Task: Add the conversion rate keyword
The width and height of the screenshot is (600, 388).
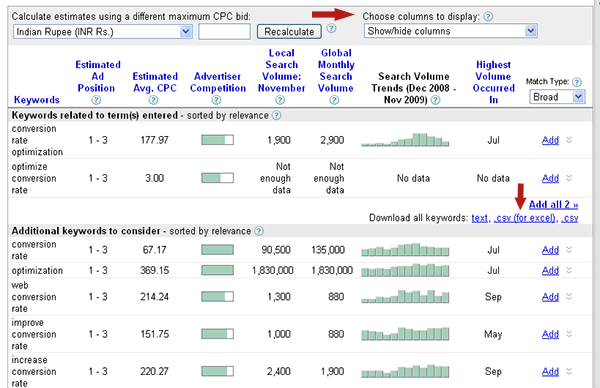Action: 550,250
